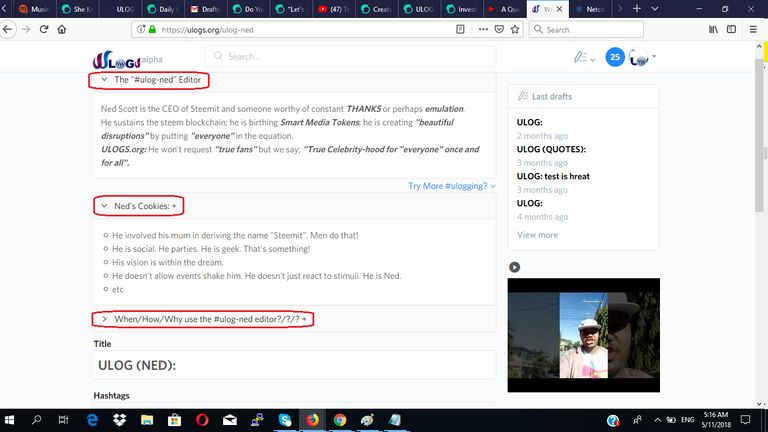Open Windows Action Center notifications icon
This screenshot has height=432, width=768.
pos(745,420)
